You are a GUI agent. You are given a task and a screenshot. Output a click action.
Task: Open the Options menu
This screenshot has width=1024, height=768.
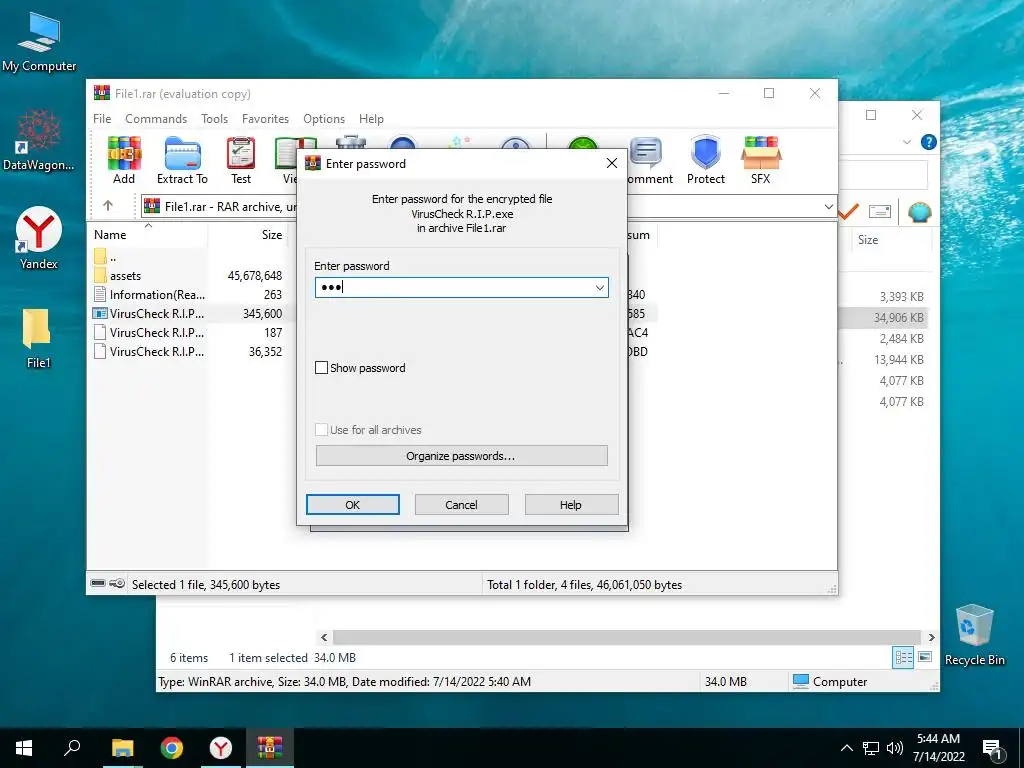tap(324, 119)
